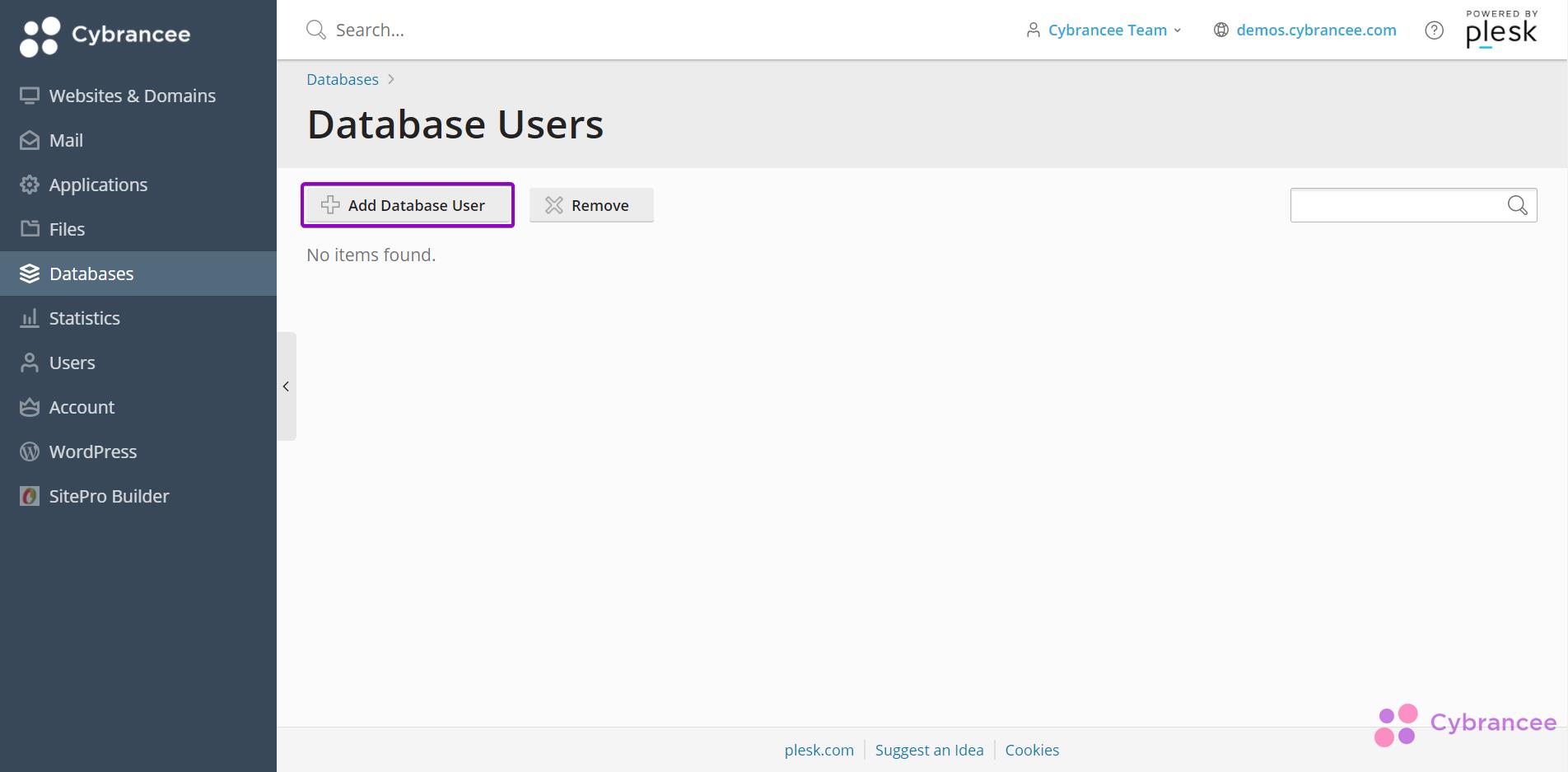Open the Websites & Domains section
The height and width of the screenshot is (772, 1568).
click(132, 96)
